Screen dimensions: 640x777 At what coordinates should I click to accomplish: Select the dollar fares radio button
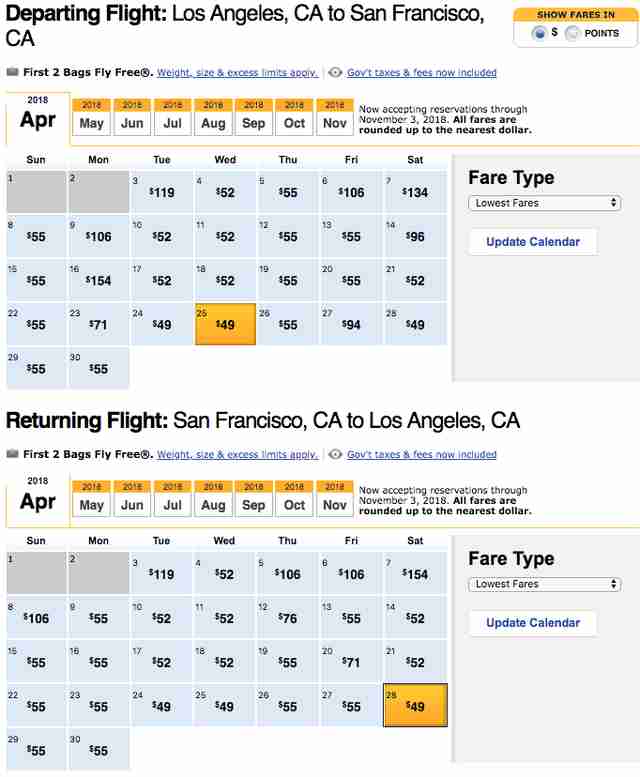tap(538, 33)
